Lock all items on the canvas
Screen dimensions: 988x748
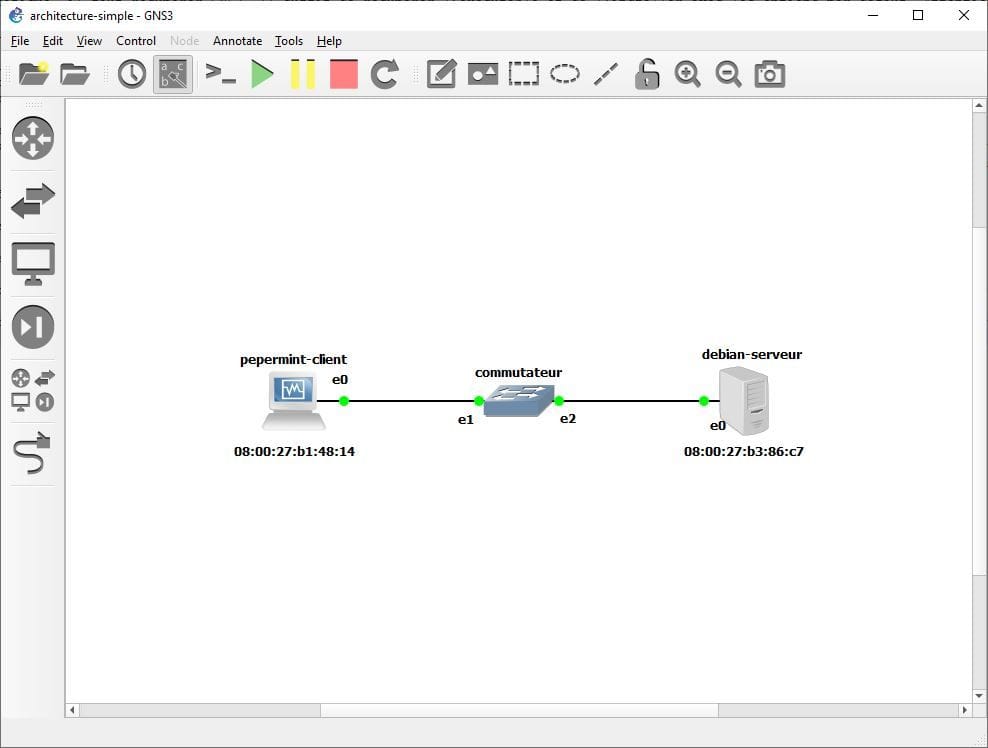pyautogui.click(x=646, y=73)
